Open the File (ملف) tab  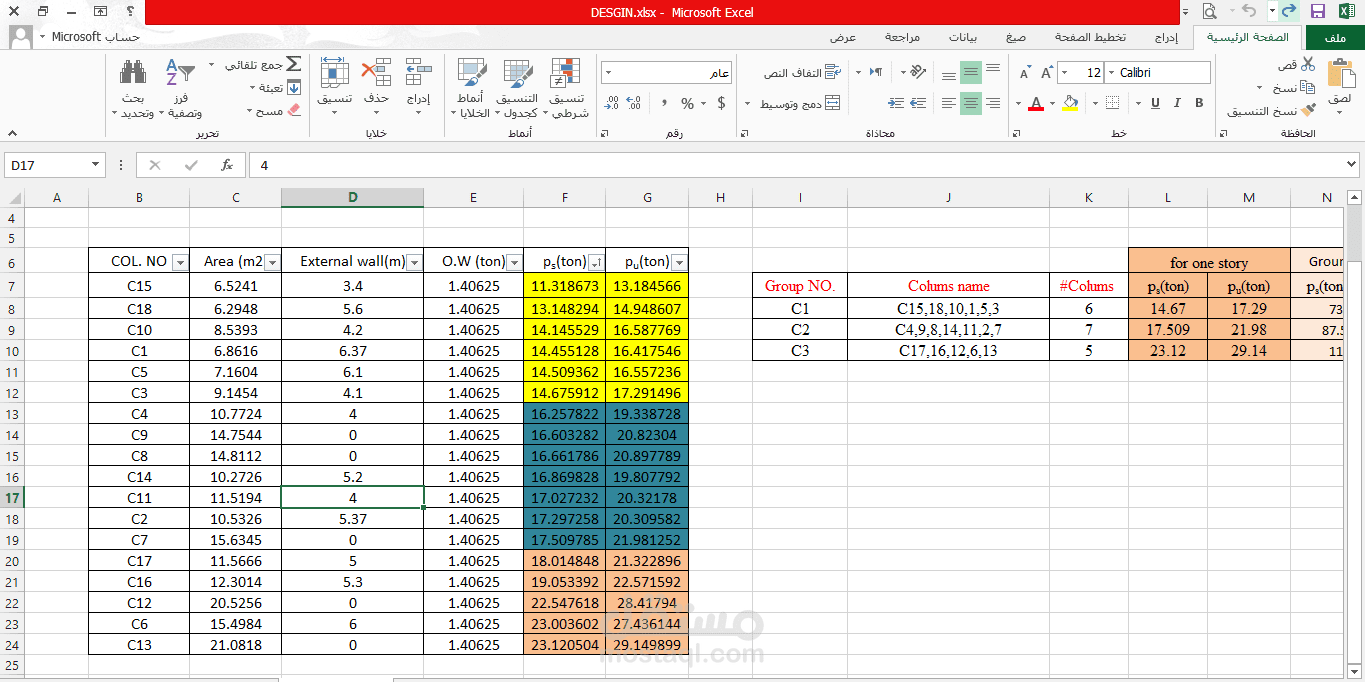[1334, 37]
